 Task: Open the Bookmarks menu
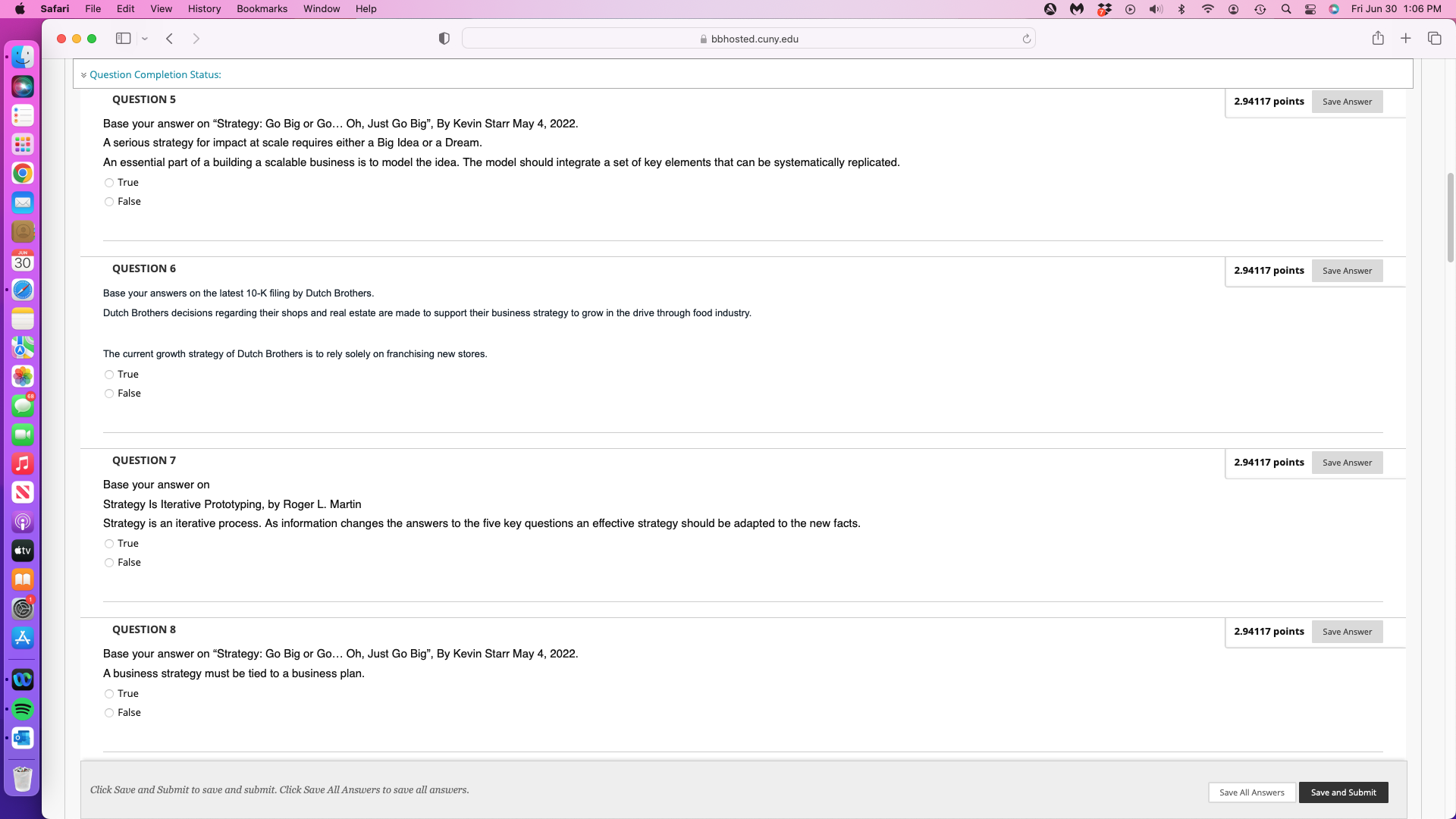(262, 9)
